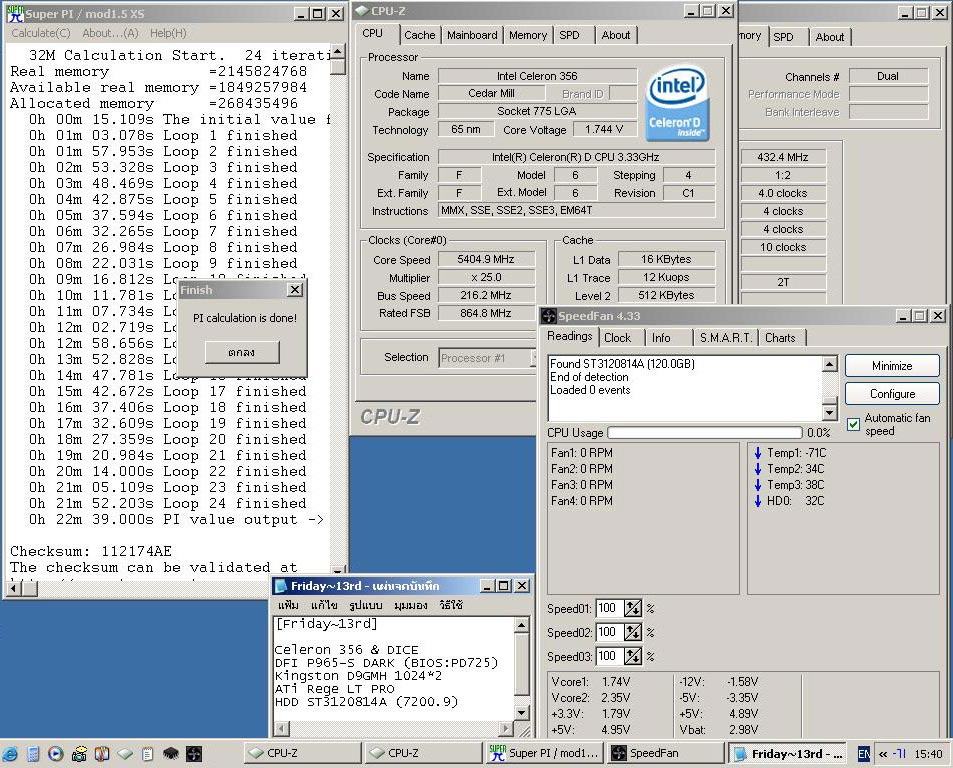Open the Charts tab in SpeedFan

(x=780, y=338)
